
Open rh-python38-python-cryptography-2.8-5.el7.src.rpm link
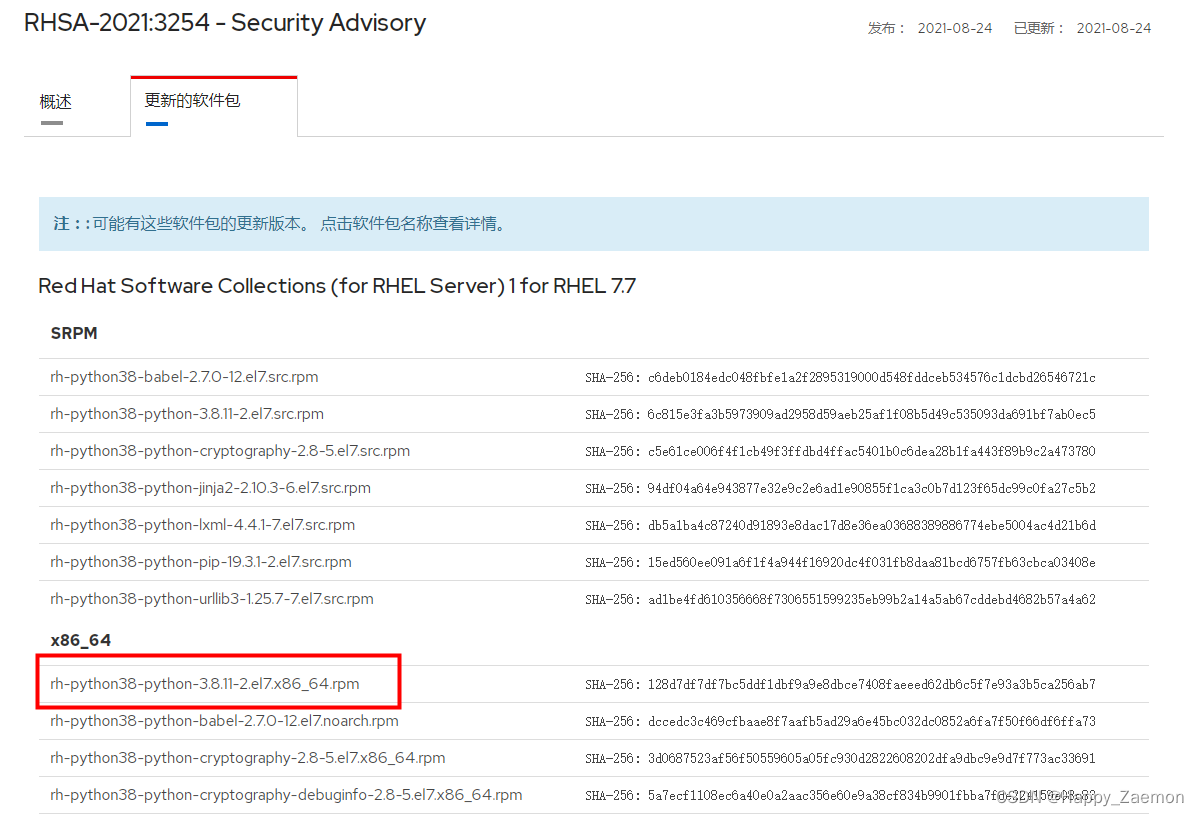pos(230,450)
